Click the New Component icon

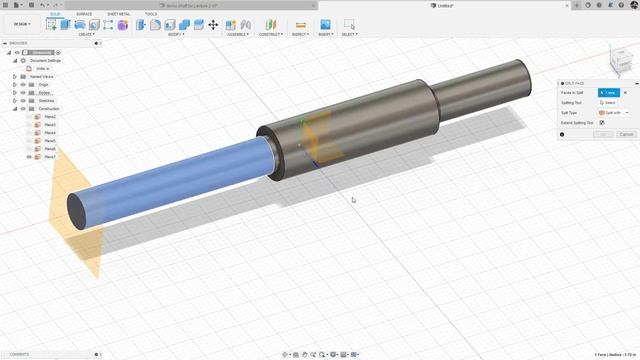[x=231, y=25]
